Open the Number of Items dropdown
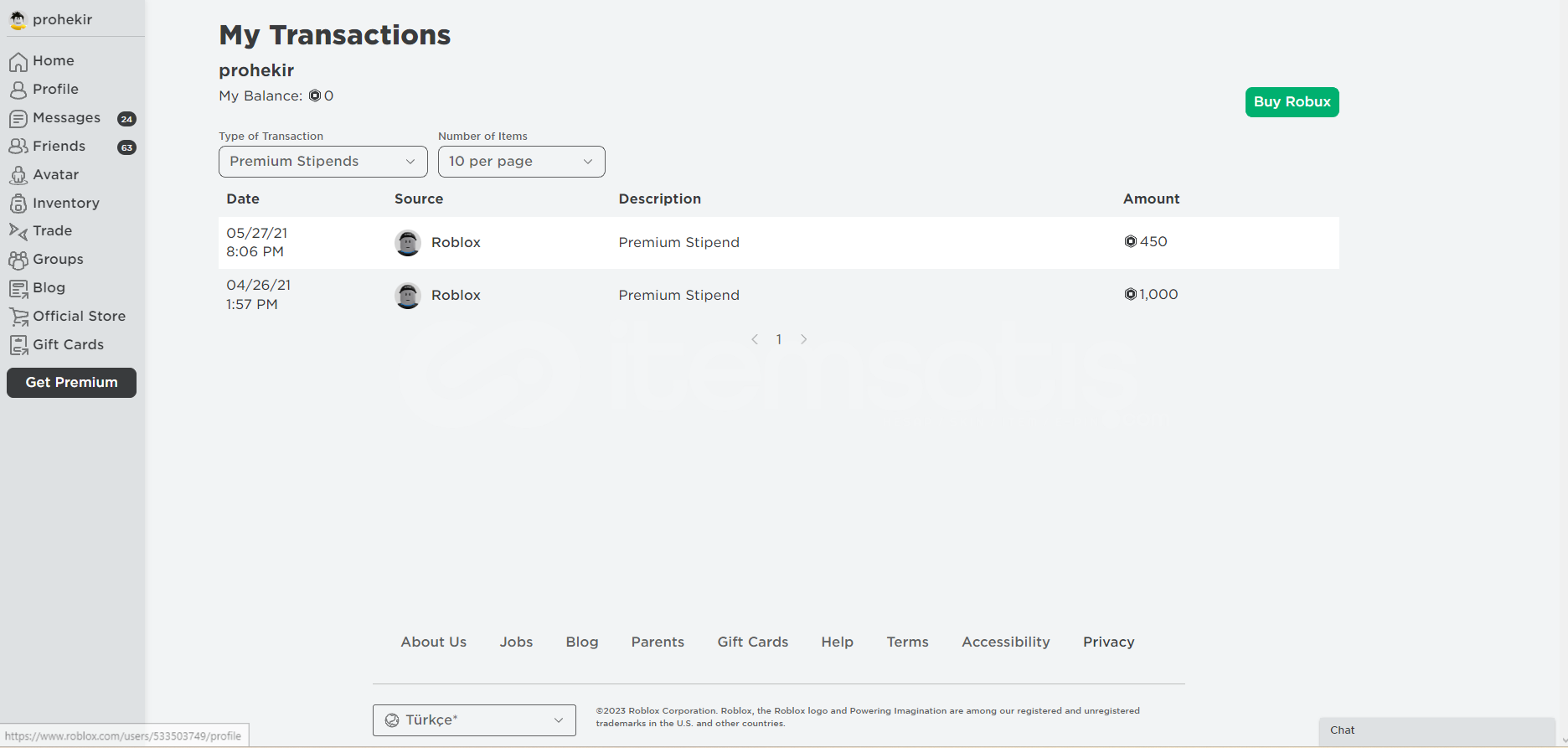The width and height of the screenshot is (1568, 748). coord(522,162)
